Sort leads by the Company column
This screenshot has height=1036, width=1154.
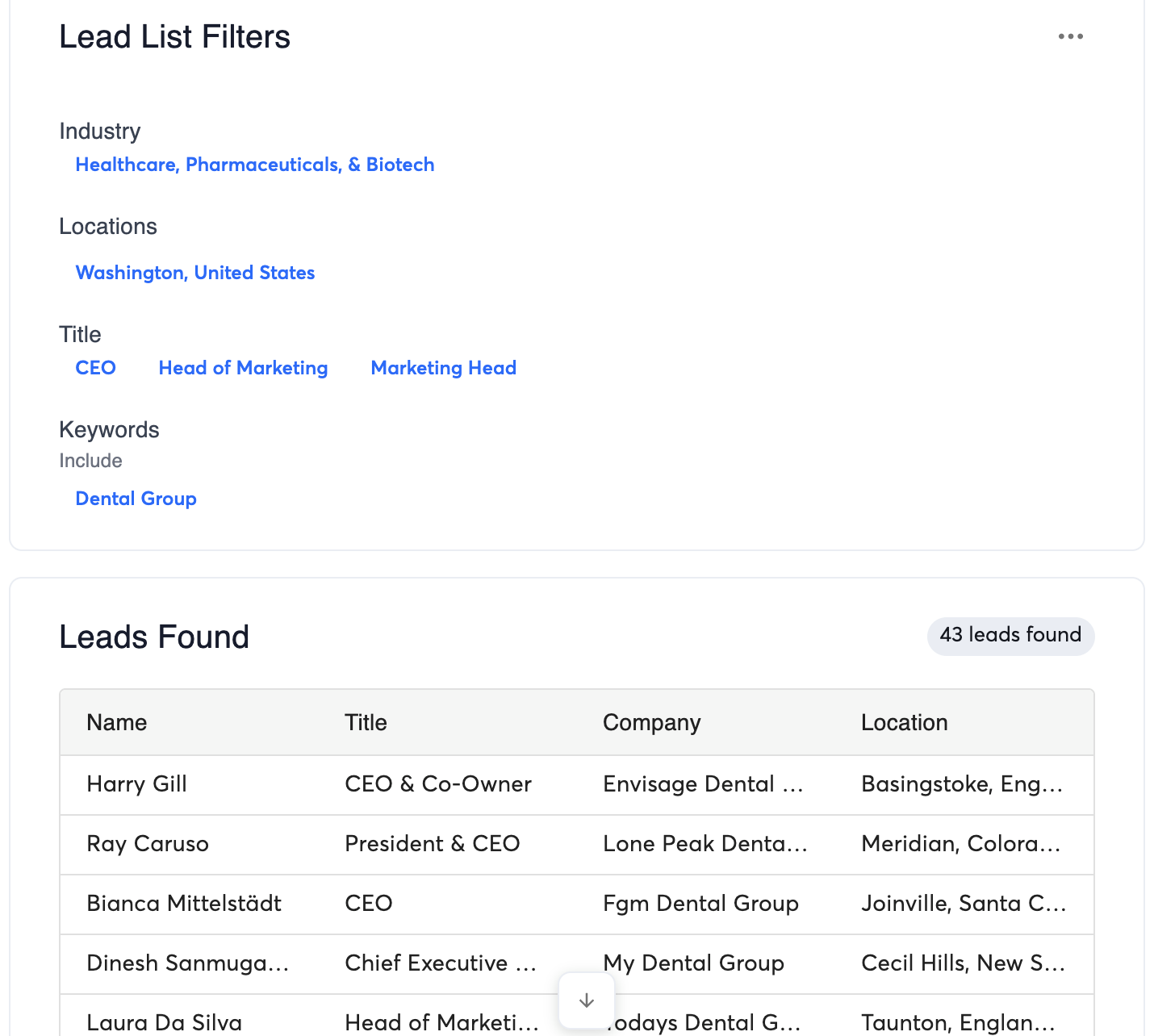click(x=651, y=722)
